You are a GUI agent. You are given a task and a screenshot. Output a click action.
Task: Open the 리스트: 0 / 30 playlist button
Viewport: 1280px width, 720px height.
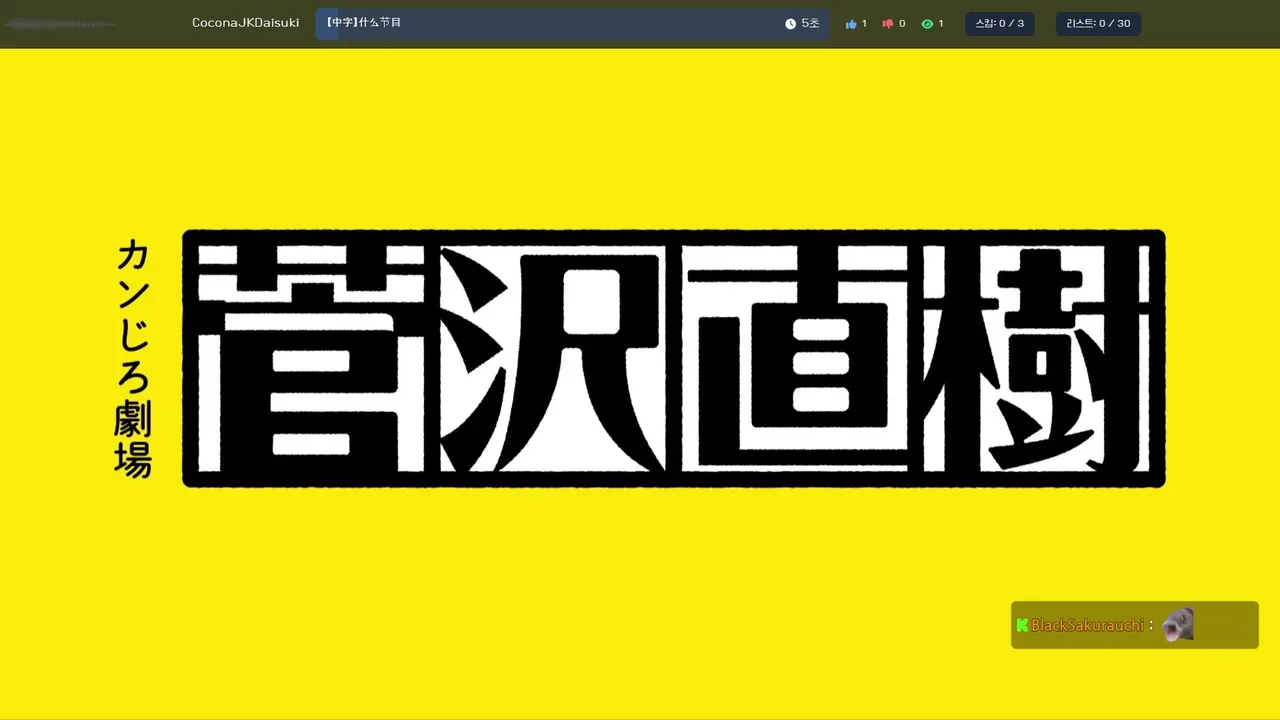point(1098,24)
